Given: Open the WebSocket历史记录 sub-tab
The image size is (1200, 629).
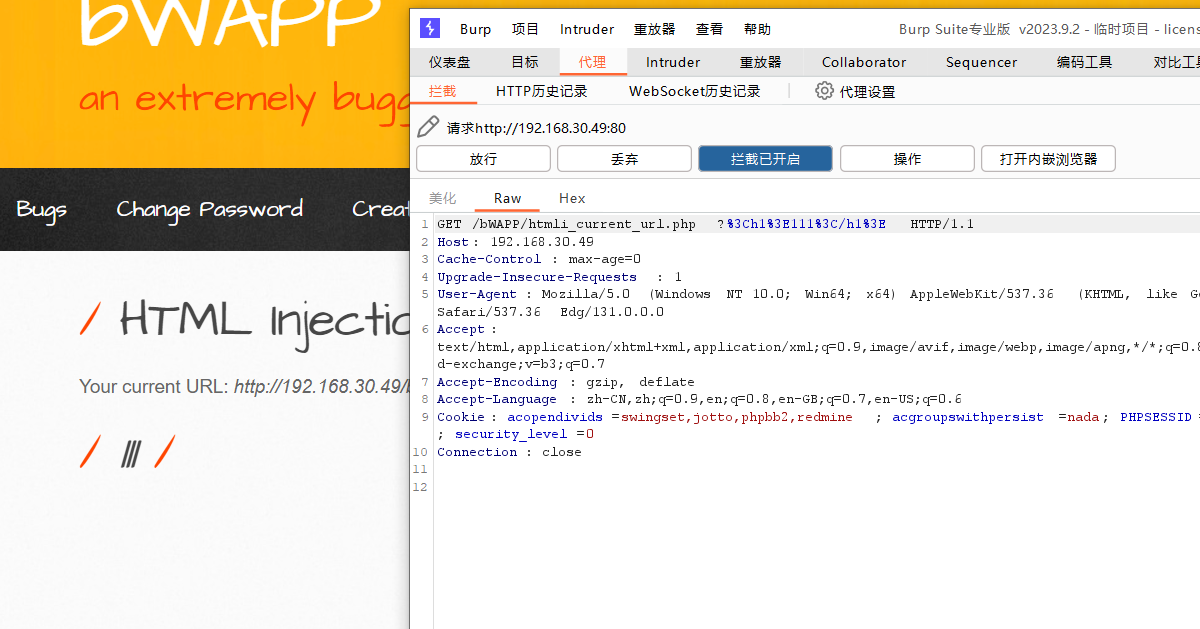Looking at the screenshot, I should [x=695, y=91].
